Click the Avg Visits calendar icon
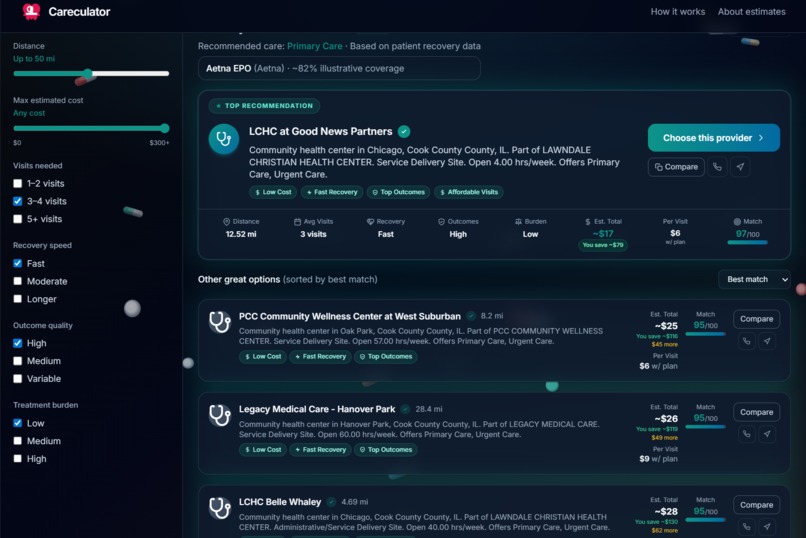The image size is (806, 538). tap(297, 221)
